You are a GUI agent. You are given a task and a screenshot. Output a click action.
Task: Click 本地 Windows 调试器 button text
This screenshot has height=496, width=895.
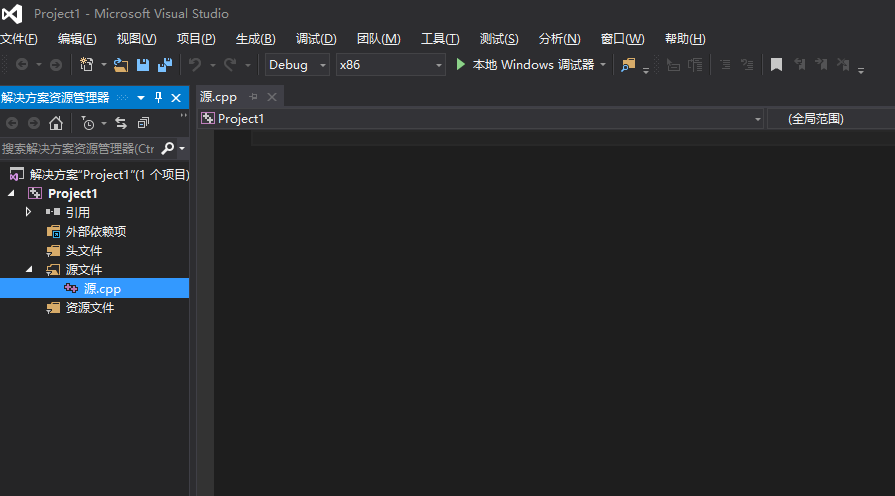pos(533,64)
